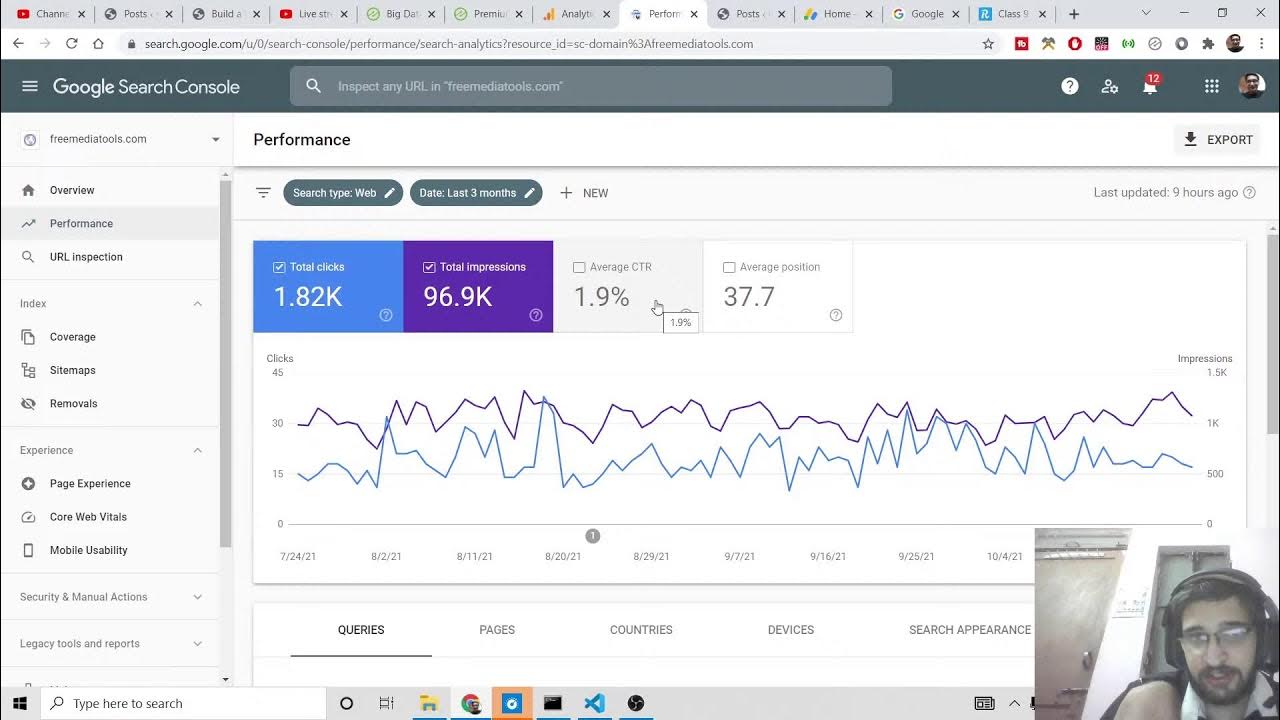Screen dimensions: 1280x720
Task: Collapse the Index section
Action: coord(197,304)
